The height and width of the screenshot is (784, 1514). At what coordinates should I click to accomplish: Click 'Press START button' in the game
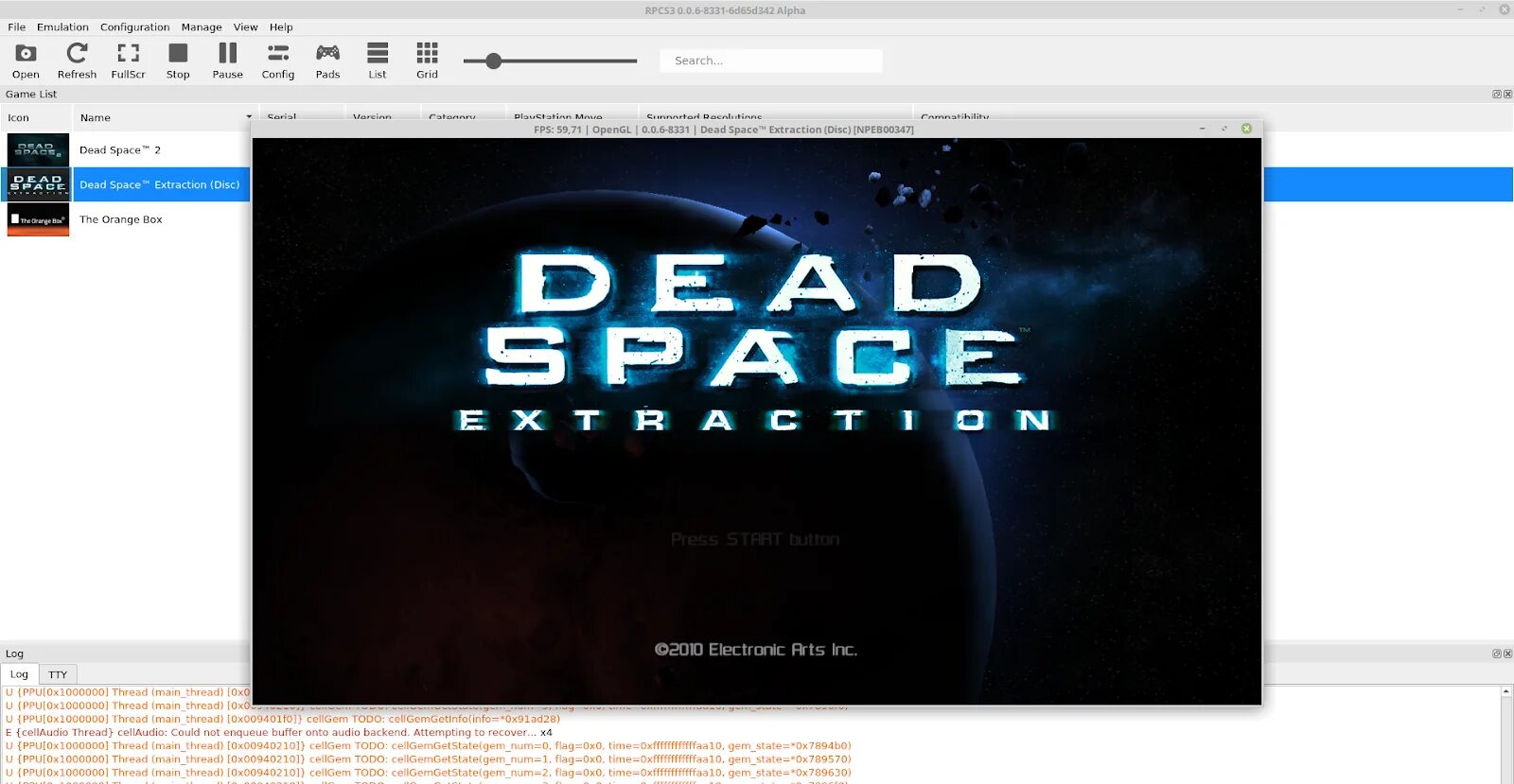coord(755,539)
